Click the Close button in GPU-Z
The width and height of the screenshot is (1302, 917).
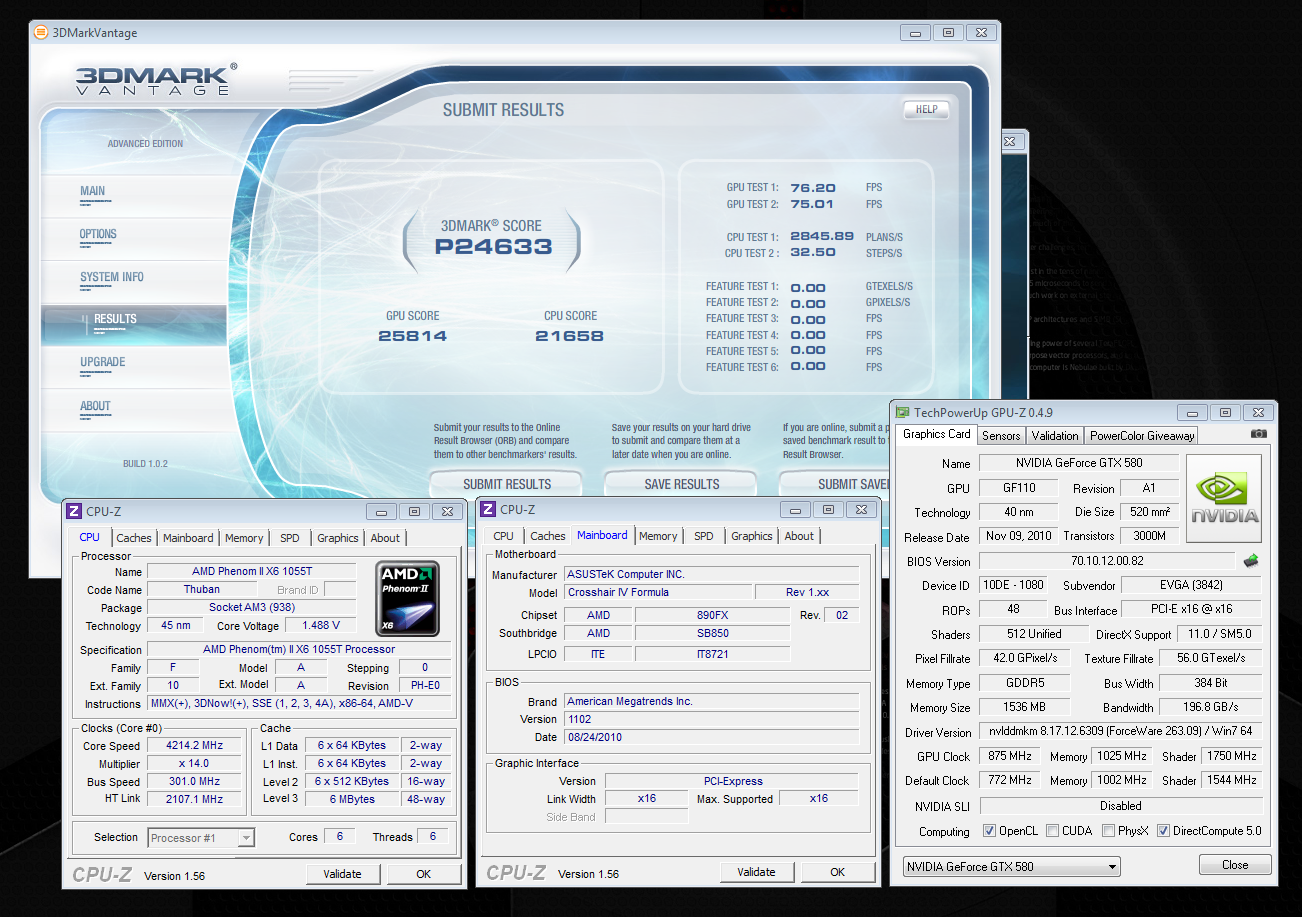[x=1235, y=865]
